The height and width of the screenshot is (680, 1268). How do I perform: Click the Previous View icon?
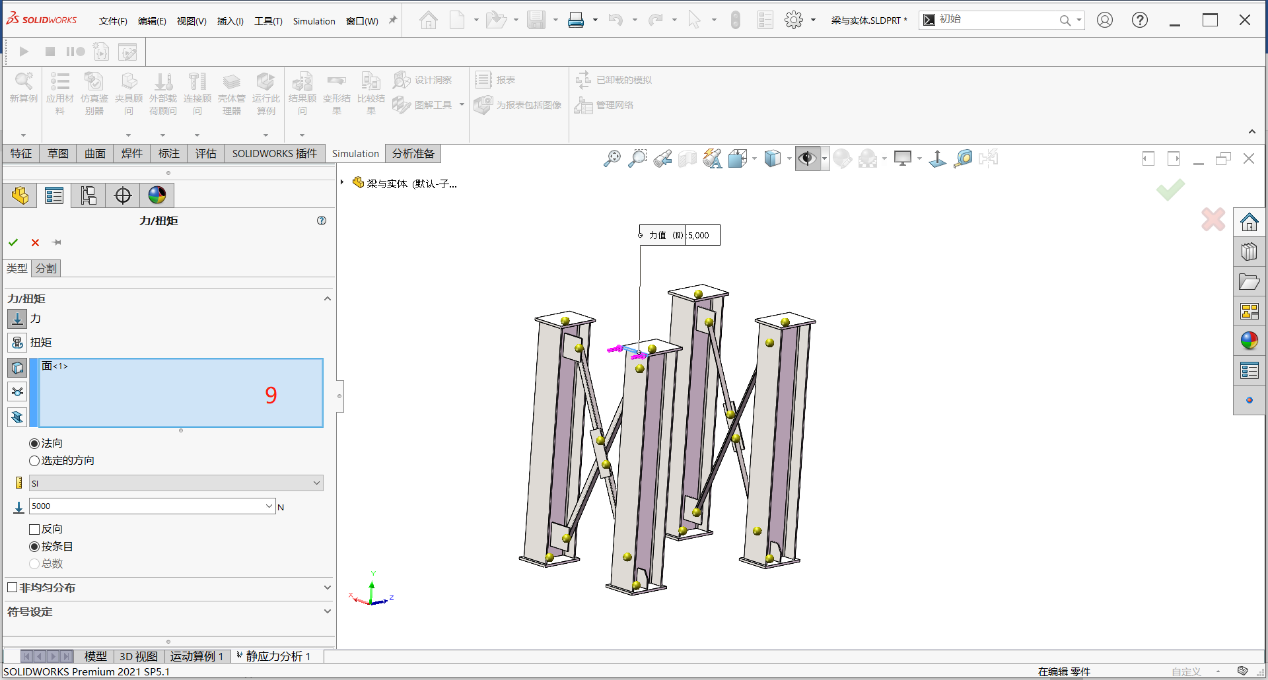662,158
